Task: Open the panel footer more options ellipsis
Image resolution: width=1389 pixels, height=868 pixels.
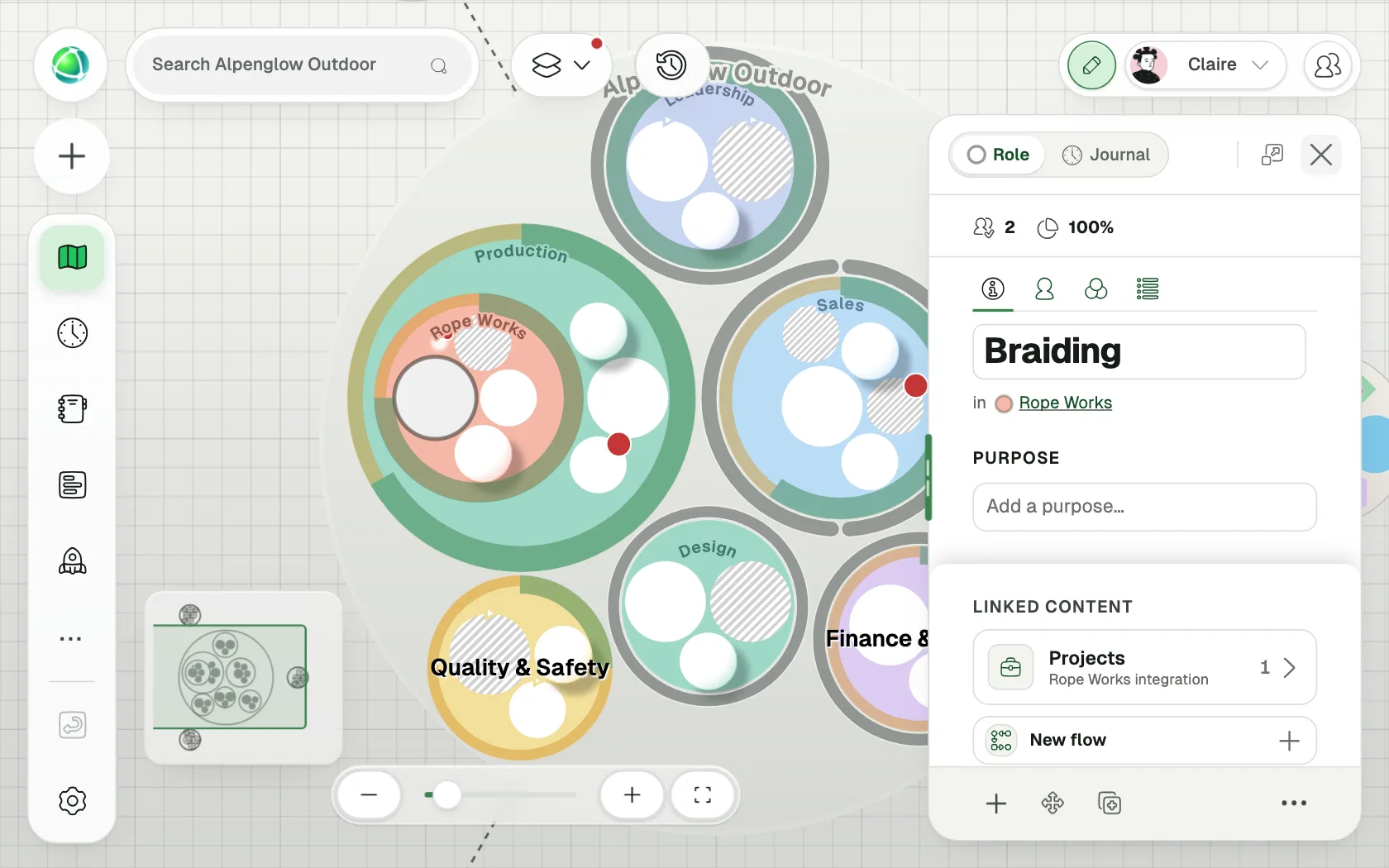Action: (1294, 803)
